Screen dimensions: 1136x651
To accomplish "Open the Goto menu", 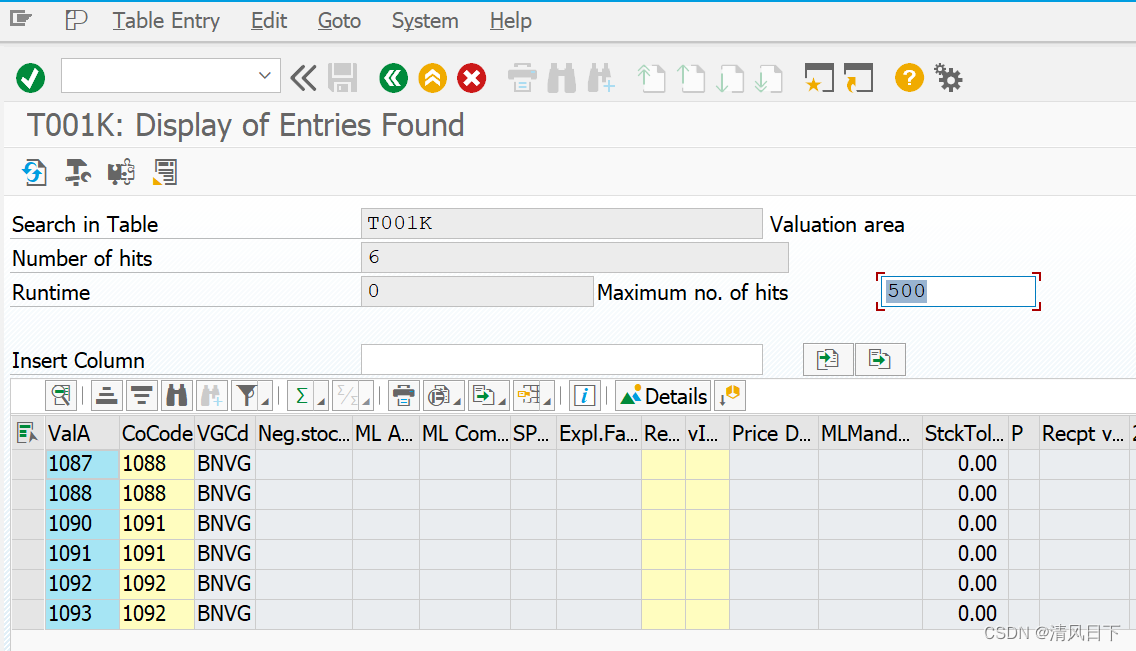I will tap(339, 21).
